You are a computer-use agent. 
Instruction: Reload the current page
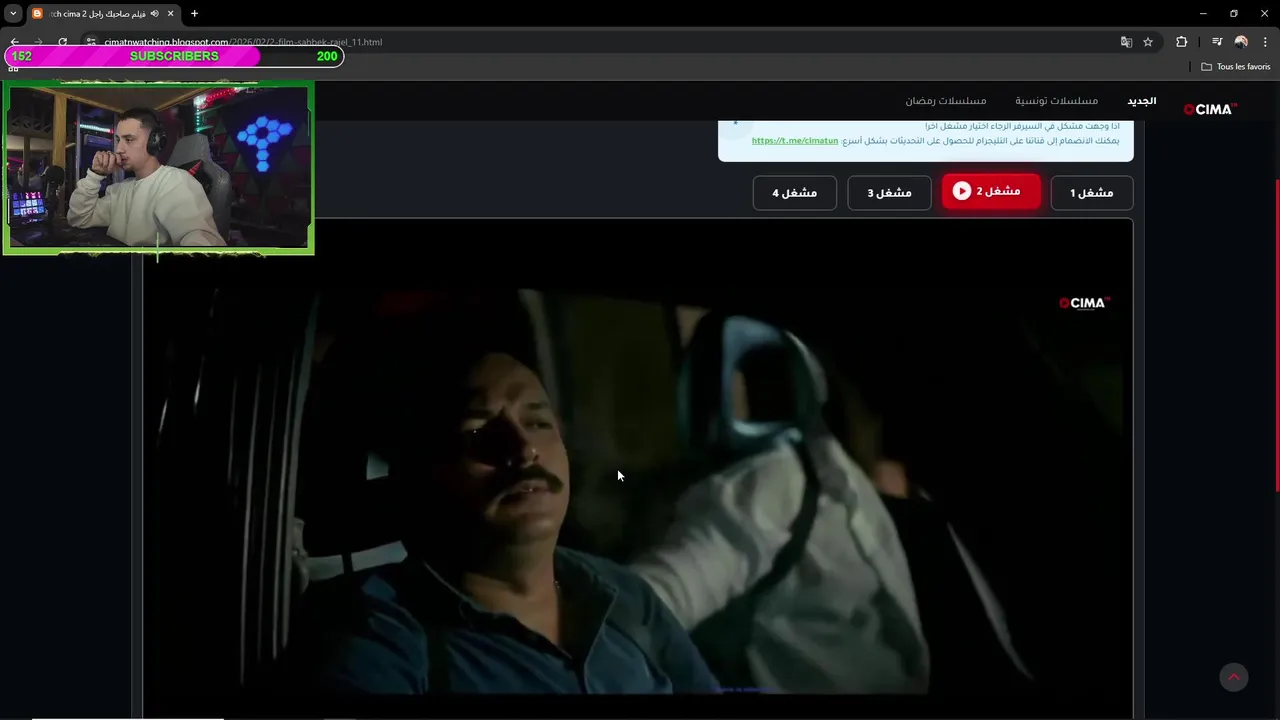coord(62,42)
